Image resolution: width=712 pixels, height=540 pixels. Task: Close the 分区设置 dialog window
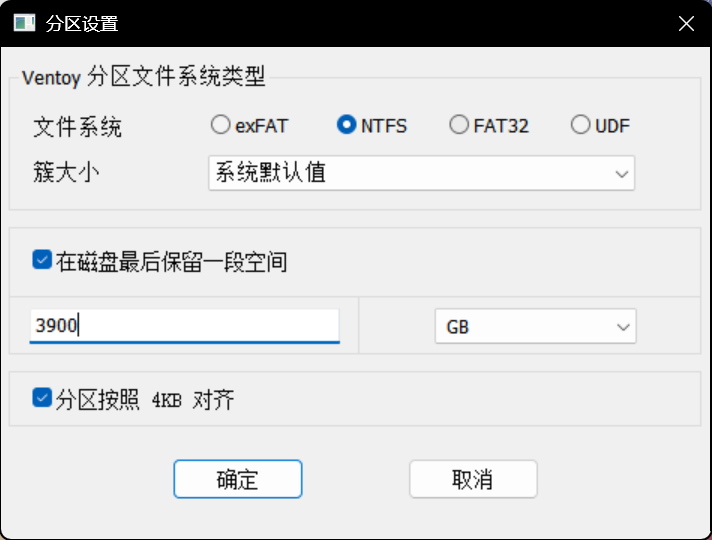pyautogui.click(x=686, y=23)
